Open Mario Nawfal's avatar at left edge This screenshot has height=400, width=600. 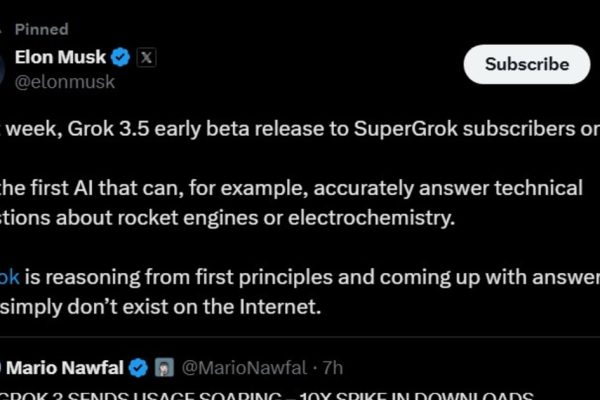(1, 368)
